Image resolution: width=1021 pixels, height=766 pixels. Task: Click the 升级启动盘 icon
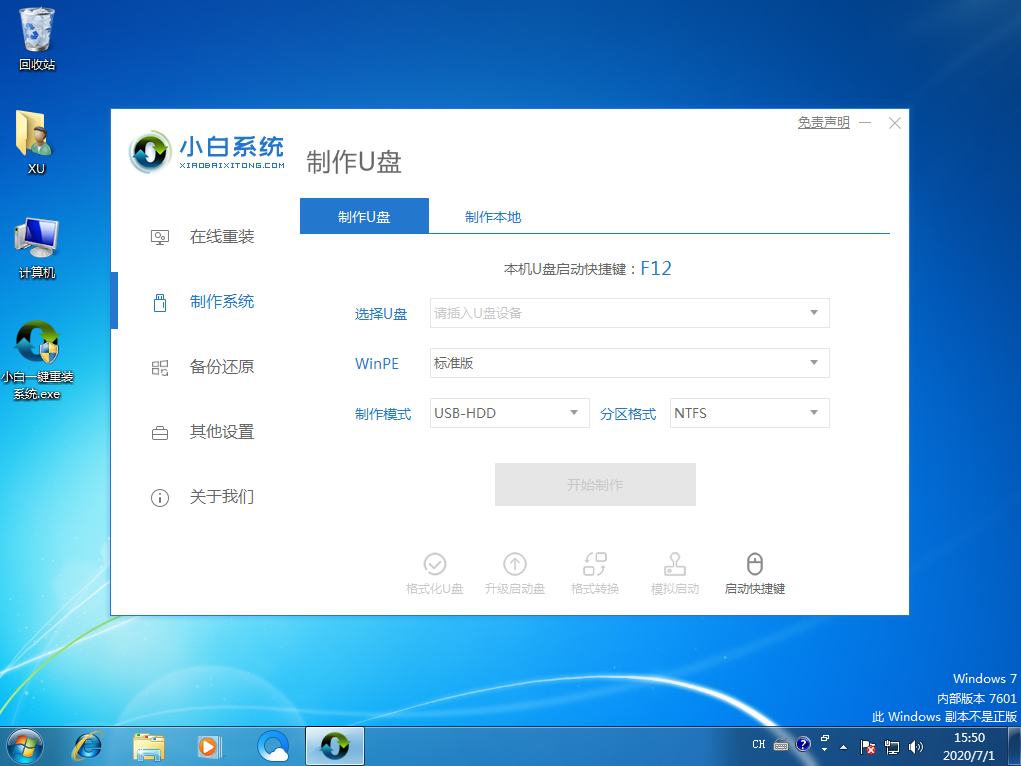click(515, 565)
